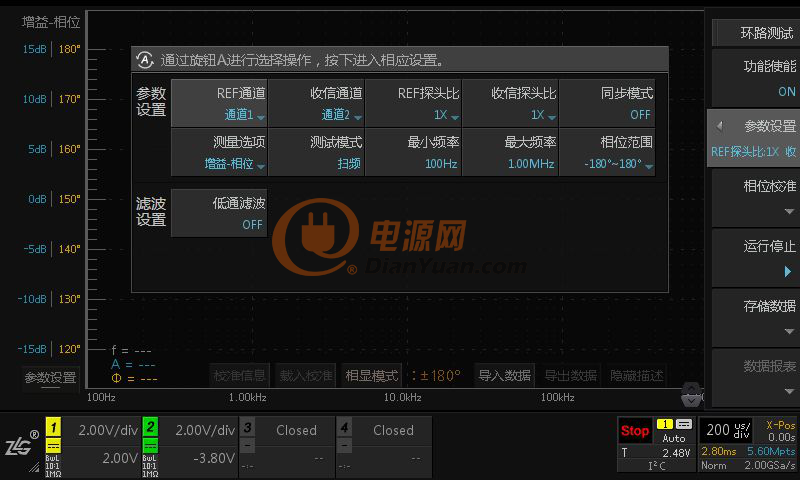Toggle 同步模式 sync mode OFF setting
Viewport: 800px width, 480px height.
[x=607, y=104]
